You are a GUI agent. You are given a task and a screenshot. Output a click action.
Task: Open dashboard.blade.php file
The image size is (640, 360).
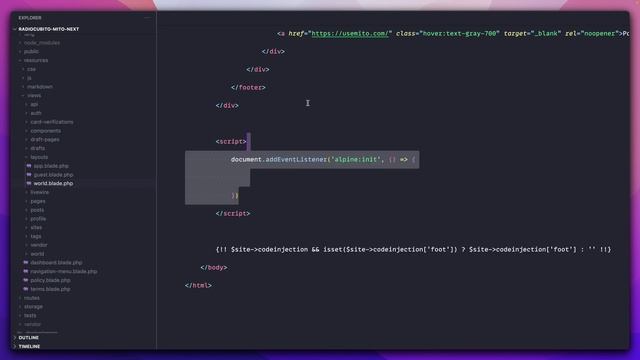[x=56, y=263]
